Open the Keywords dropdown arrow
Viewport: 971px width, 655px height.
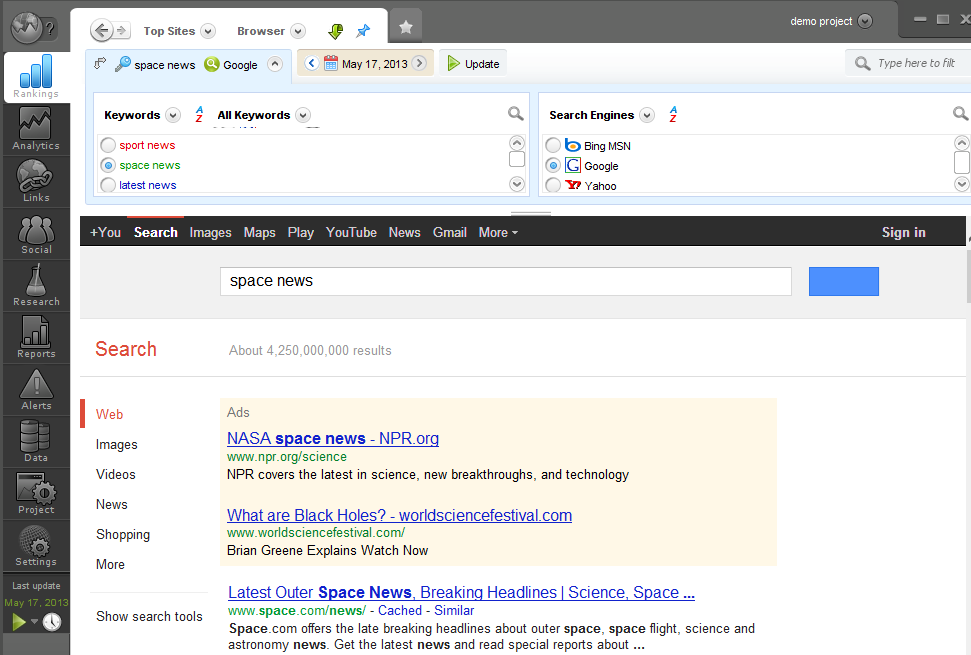(x=173, y=115)
